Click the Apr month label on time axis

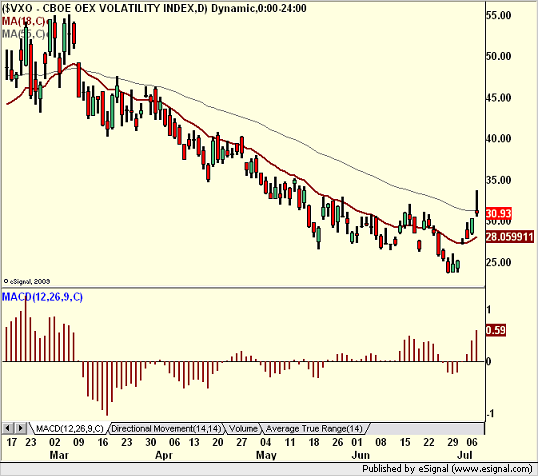(x=163, y=455)
